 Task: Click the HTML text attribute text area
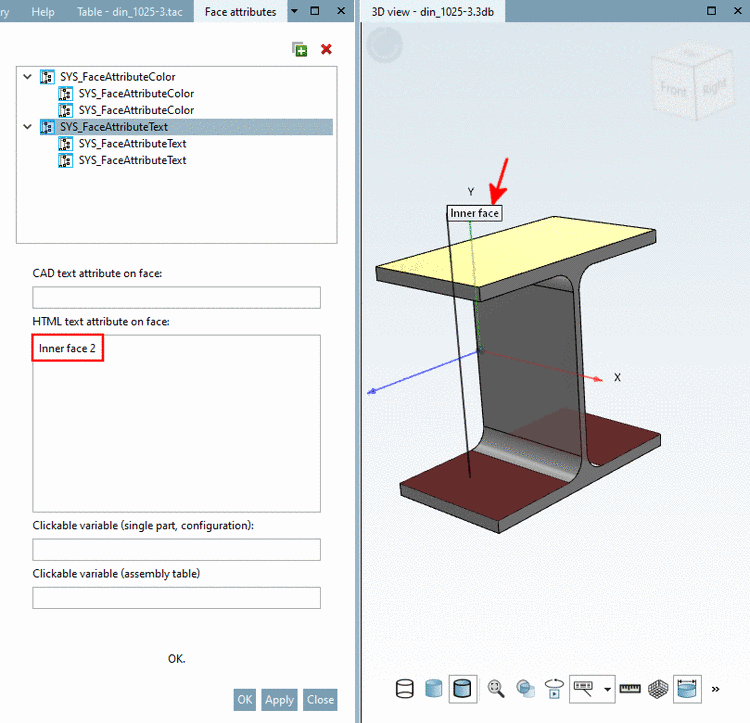(176, 424)
